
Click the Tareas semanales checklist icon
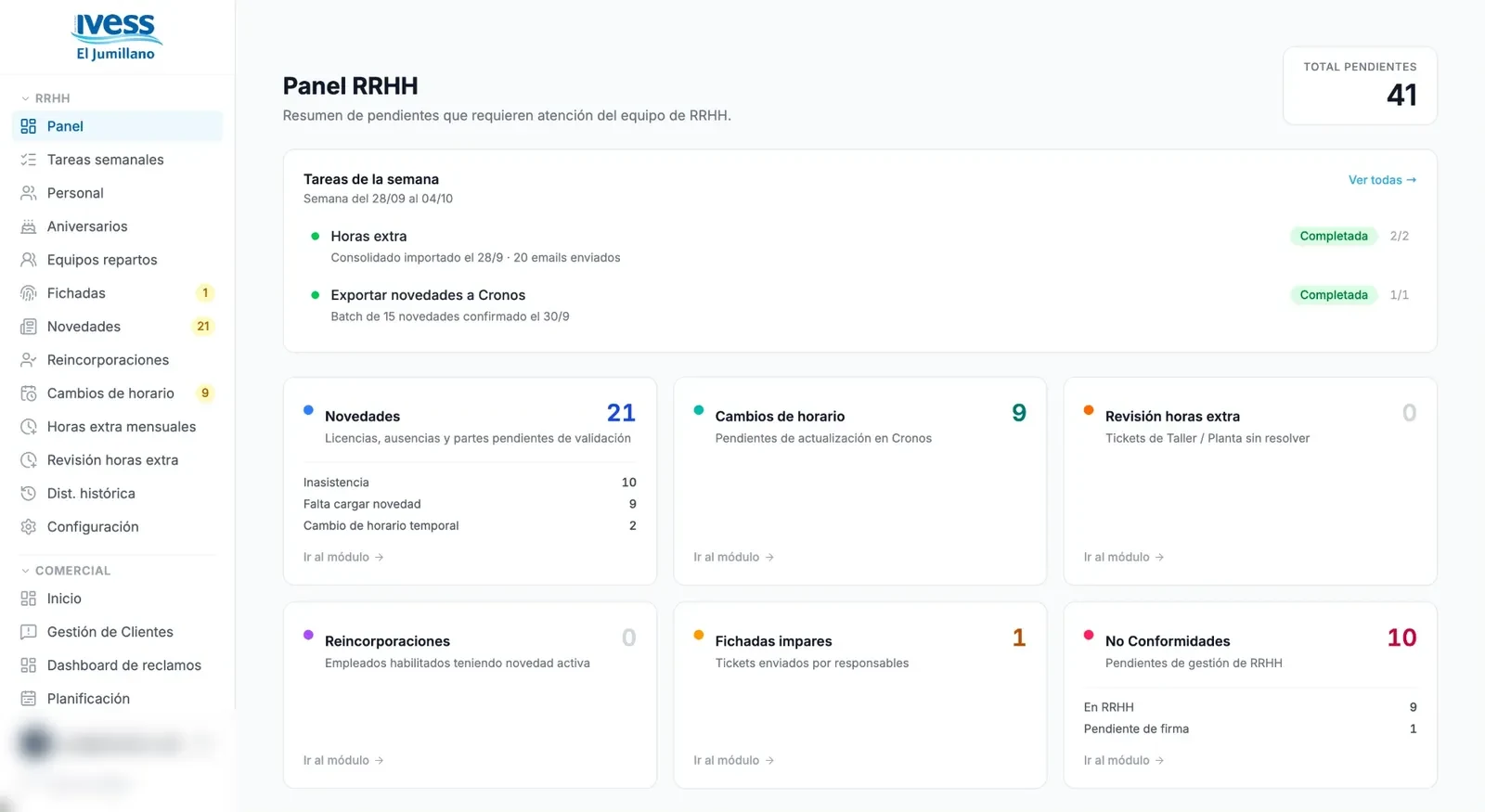[29, 160]
